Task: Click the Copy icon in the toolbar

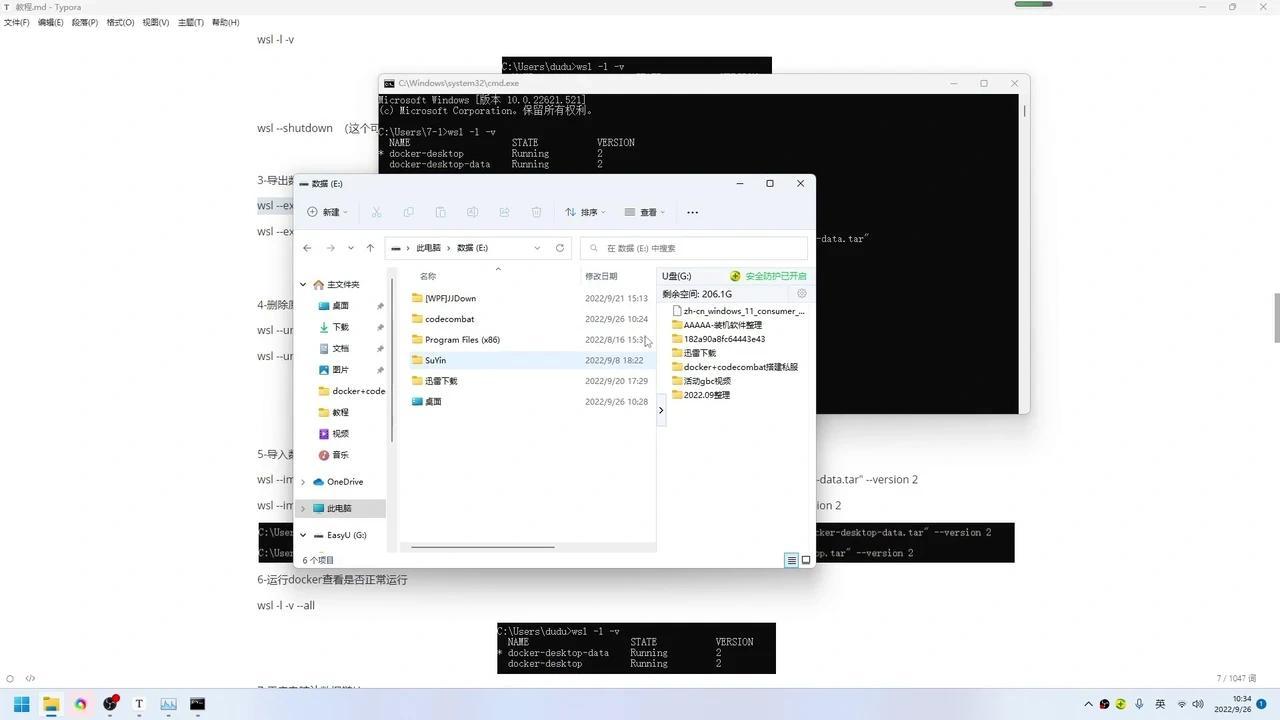Action: click(408, 212)
